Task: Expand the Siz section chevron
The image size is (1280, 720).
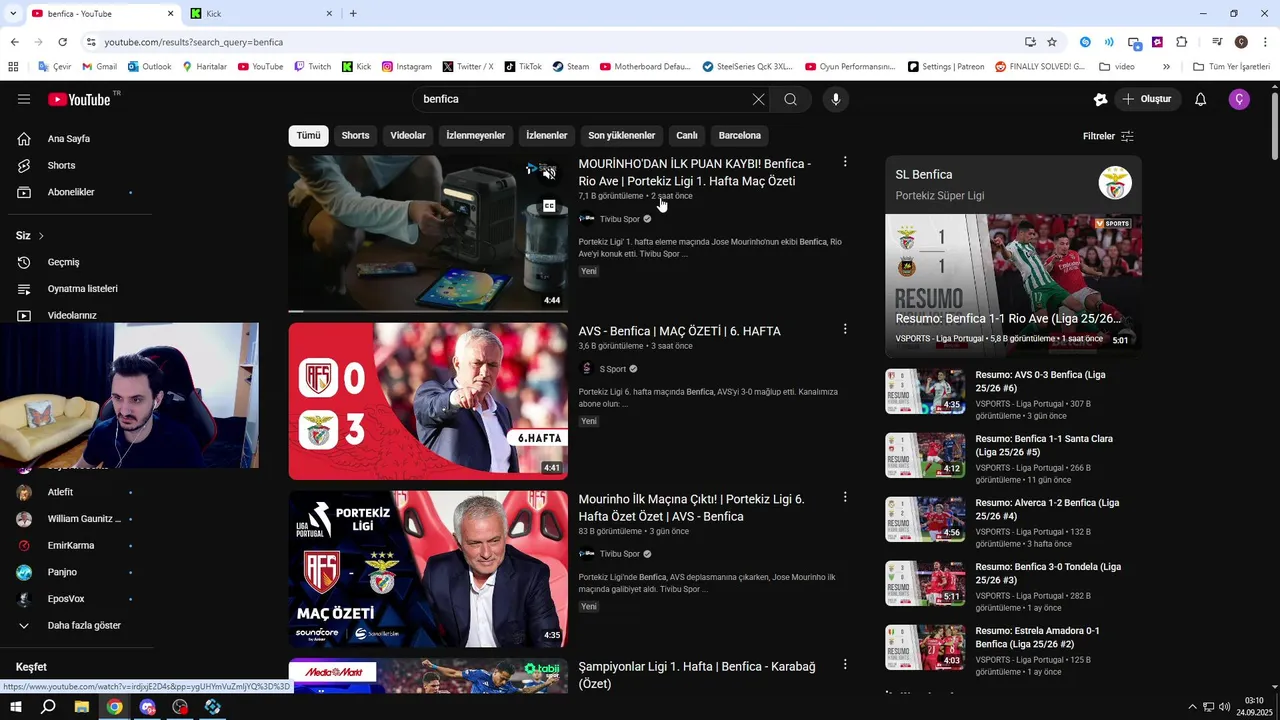Action: pos(41,236)
